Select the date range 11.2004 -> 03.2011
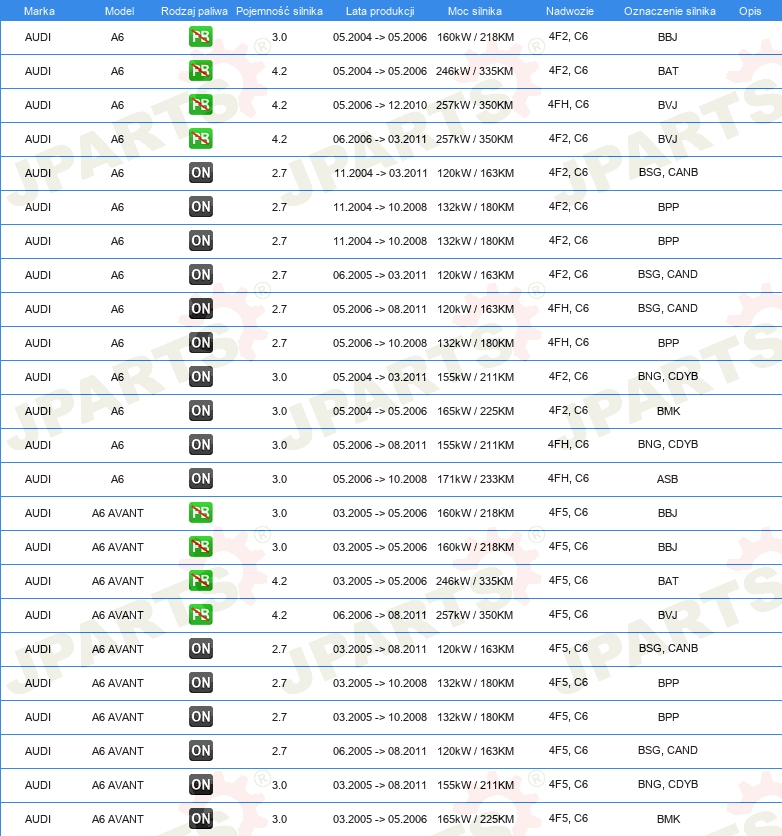 click(380, 173)
